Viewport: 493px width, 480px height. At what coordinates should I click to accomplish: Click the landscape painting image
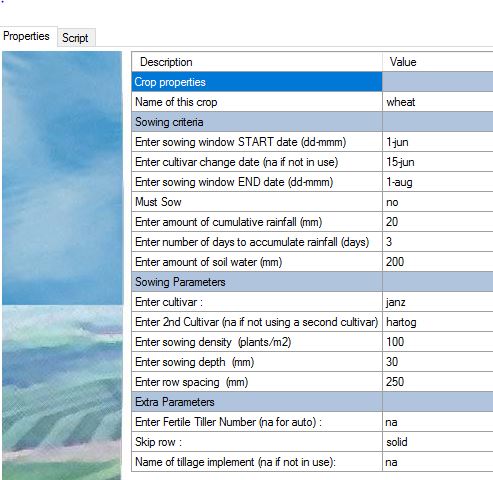[x=62, y=265]
